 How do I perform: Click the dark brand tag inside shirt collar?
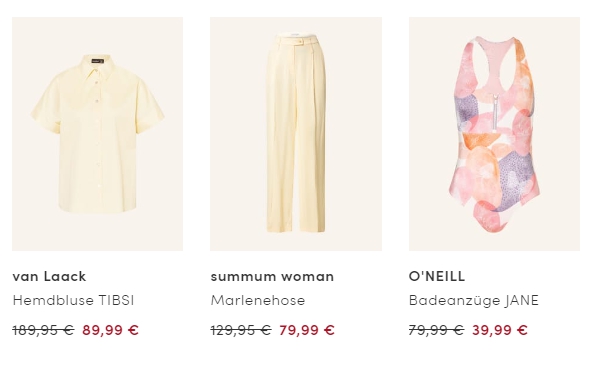tap(97, 60)
